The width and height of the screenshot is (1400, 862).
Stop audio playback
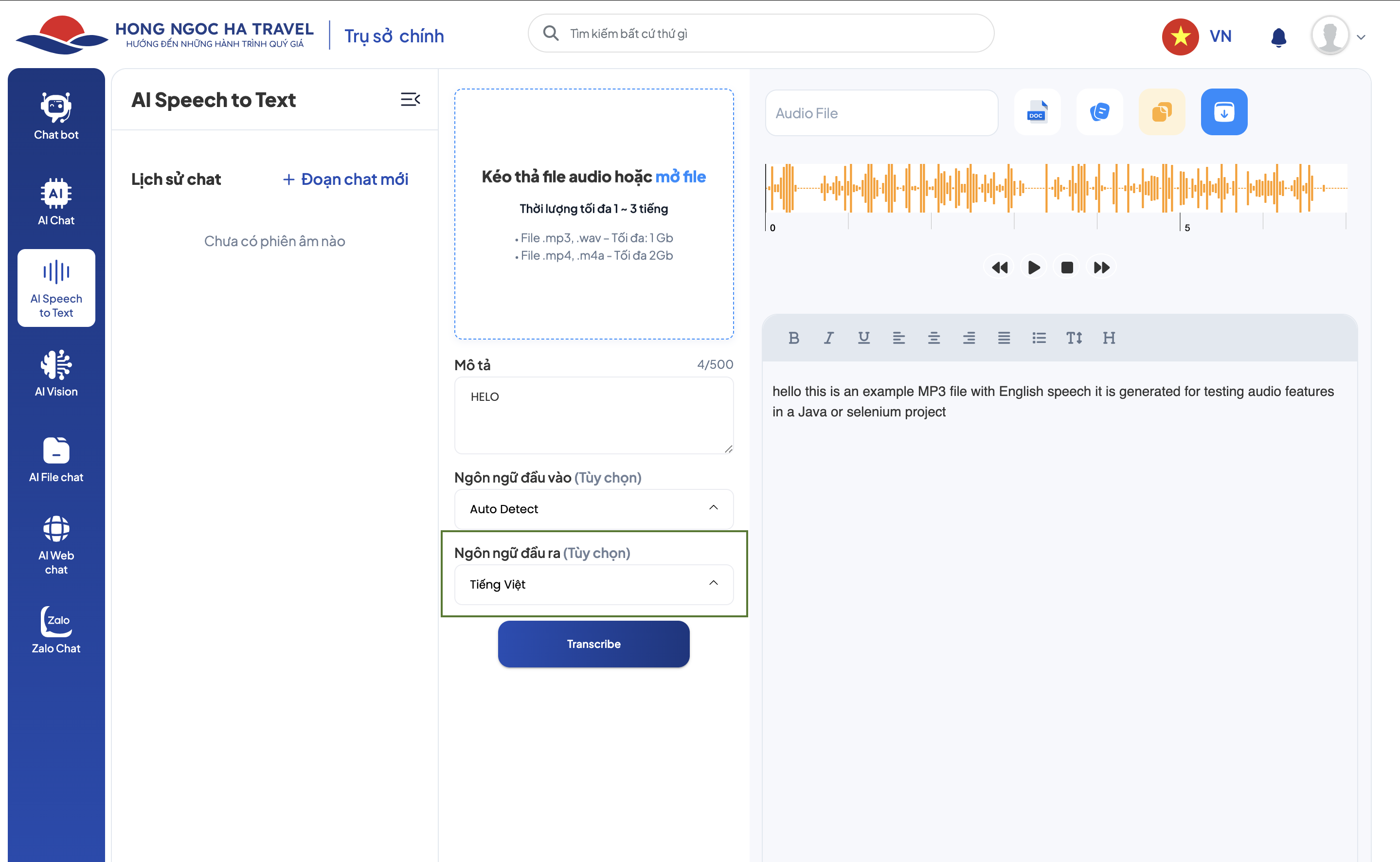[x=1066, y=268]
